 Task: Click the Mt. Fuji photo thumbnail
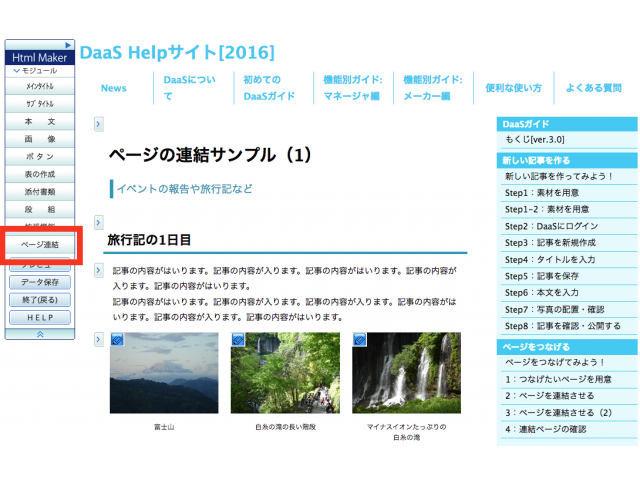[163, 378]
